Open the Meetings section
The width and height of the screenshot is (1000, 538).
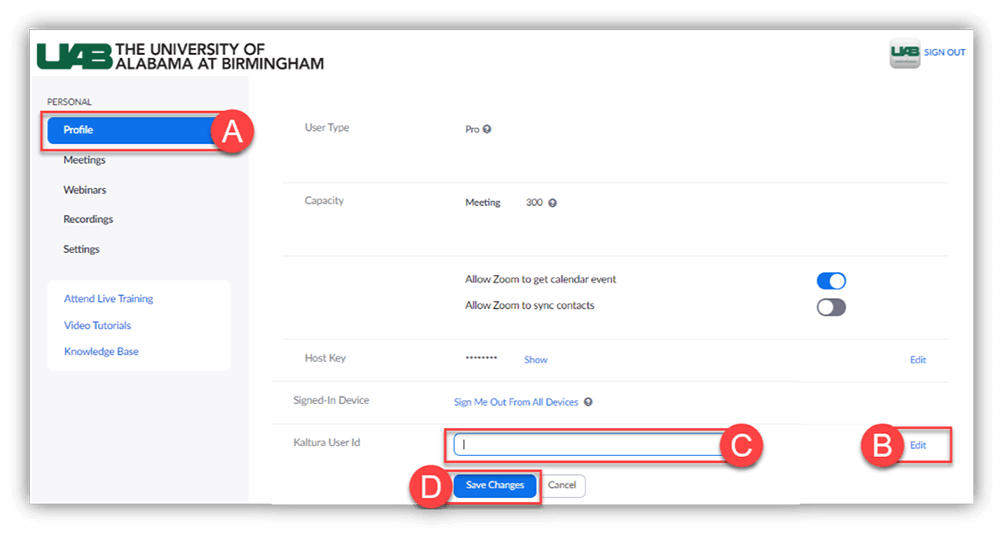click(x=84, y=160)
